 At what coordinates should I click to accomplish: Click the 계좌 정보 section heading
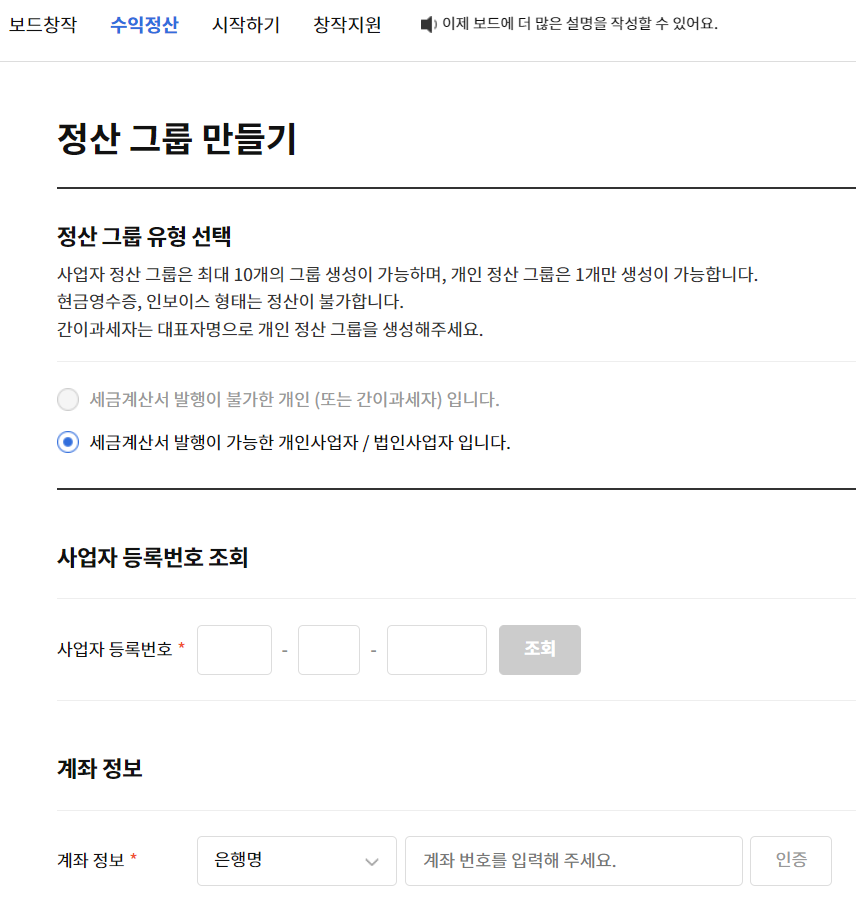pyautogui.click(x=99, y=769)
